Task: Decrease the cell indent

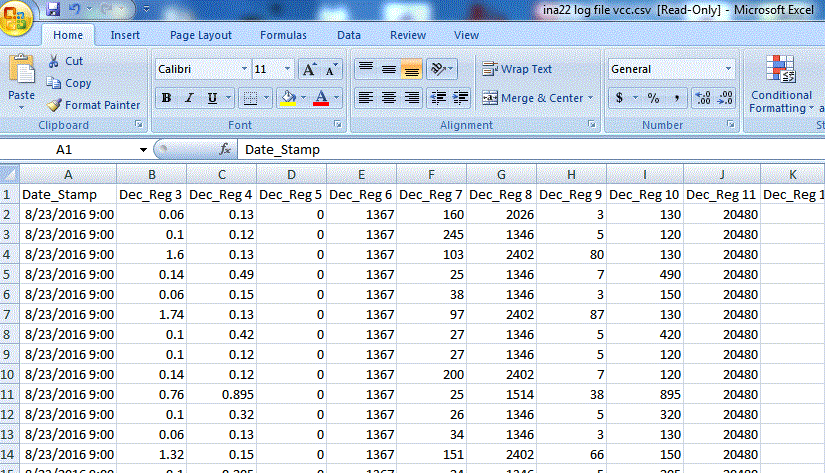Action: 438,98
